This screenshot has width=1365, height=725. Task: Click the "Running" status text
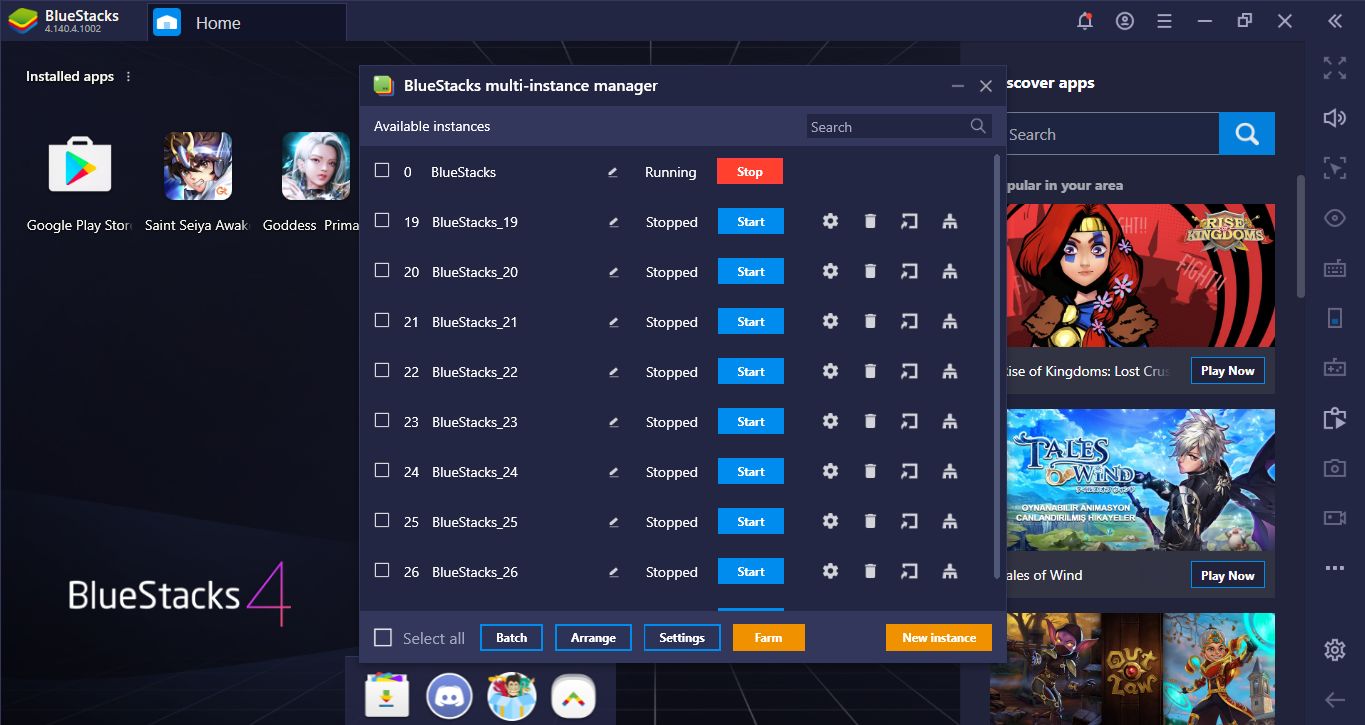point(671,172)
